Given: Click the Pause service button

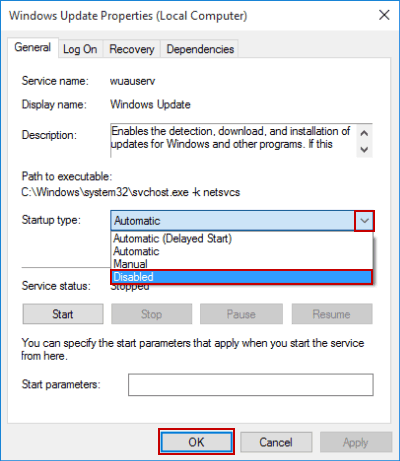Looking at the screenshot, I should 241,314.
